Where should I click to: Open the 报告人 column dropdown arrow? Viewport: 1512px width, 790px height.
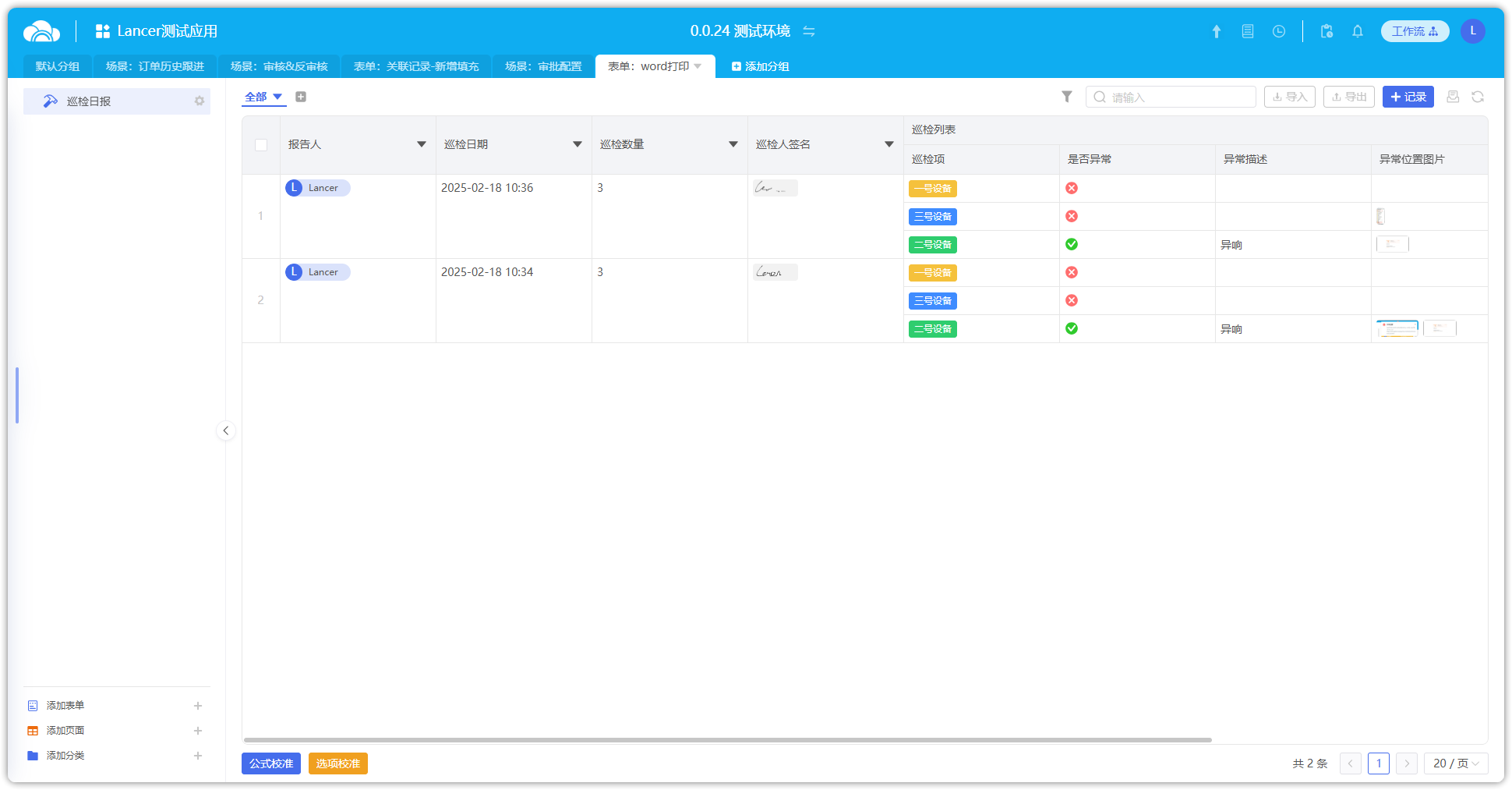[422, 144]
